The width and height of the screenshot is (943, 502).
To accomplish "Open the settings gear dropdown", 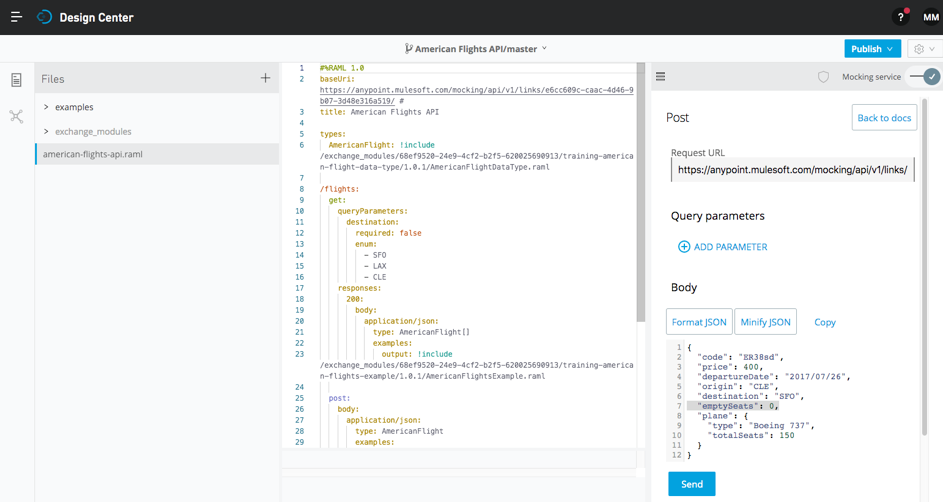I will tap(924, 49).
